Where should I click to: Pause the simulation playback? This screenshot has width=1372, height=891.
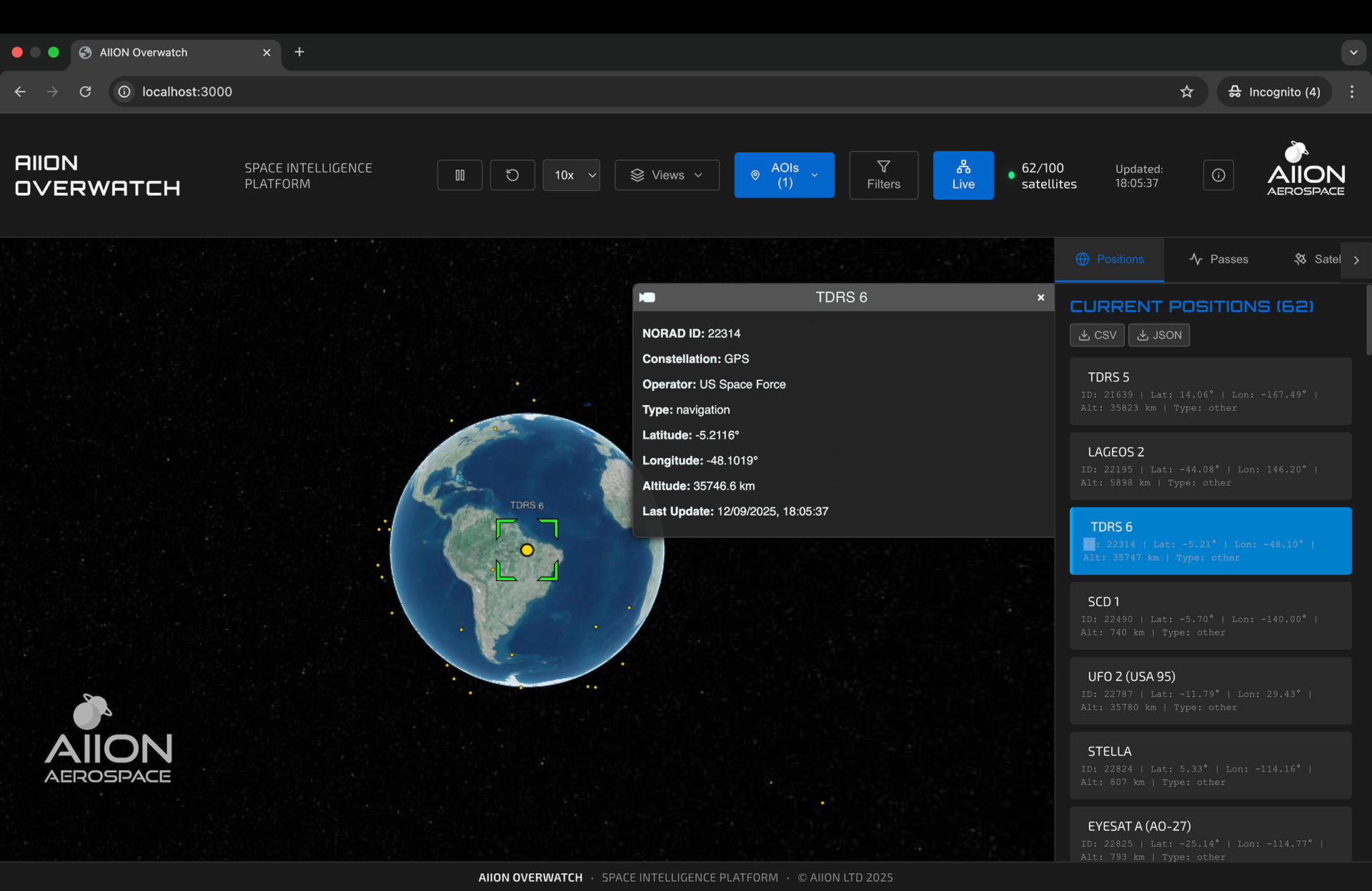click(x=459, y=175)
